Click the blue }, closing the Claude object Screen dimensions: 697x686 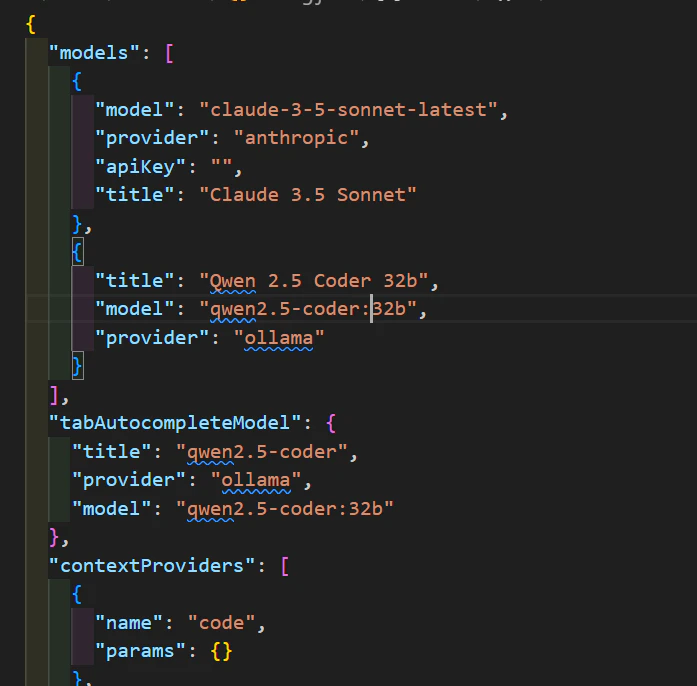coord(82,225)
